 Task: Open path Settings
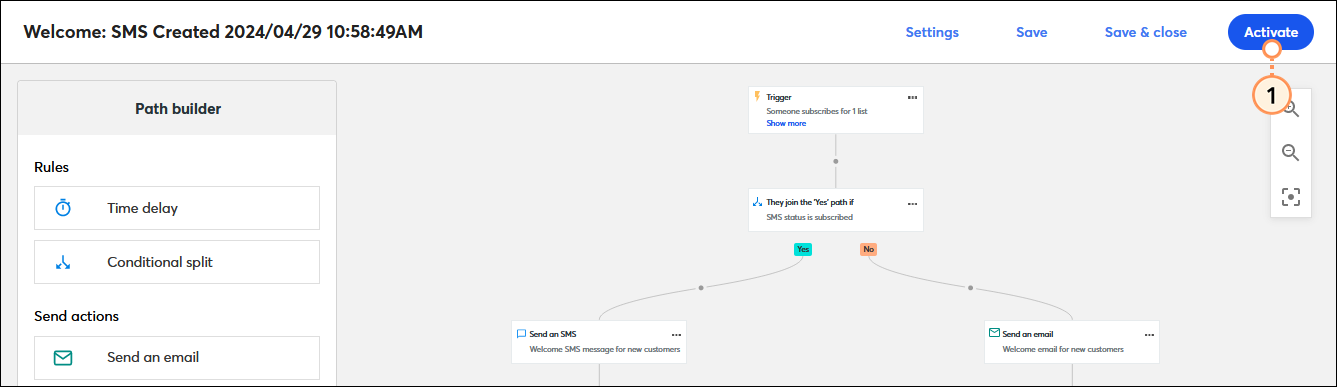[x=932, y=32]
